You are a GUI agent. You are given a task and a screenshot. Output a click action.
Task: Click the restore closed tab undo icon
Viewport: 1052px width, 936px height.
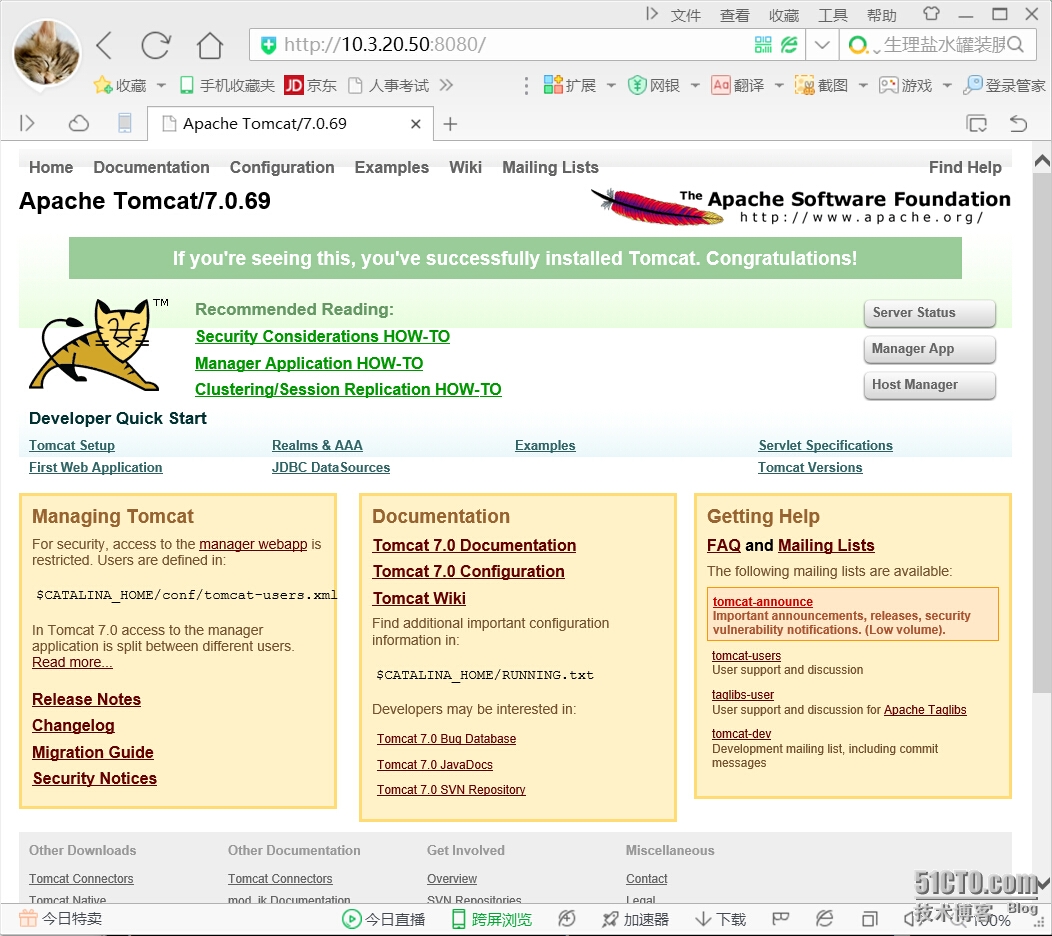click(1018, 123)
